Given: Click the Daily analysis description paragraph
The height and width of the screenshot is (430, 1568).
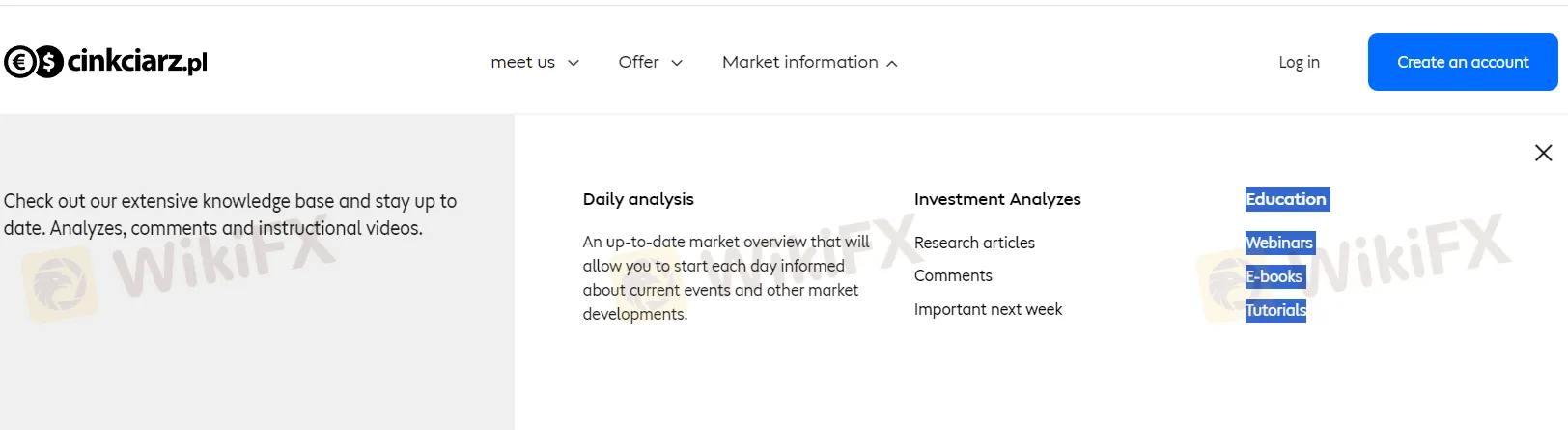Looking at the screenshot, I should [x=725, y=277].
